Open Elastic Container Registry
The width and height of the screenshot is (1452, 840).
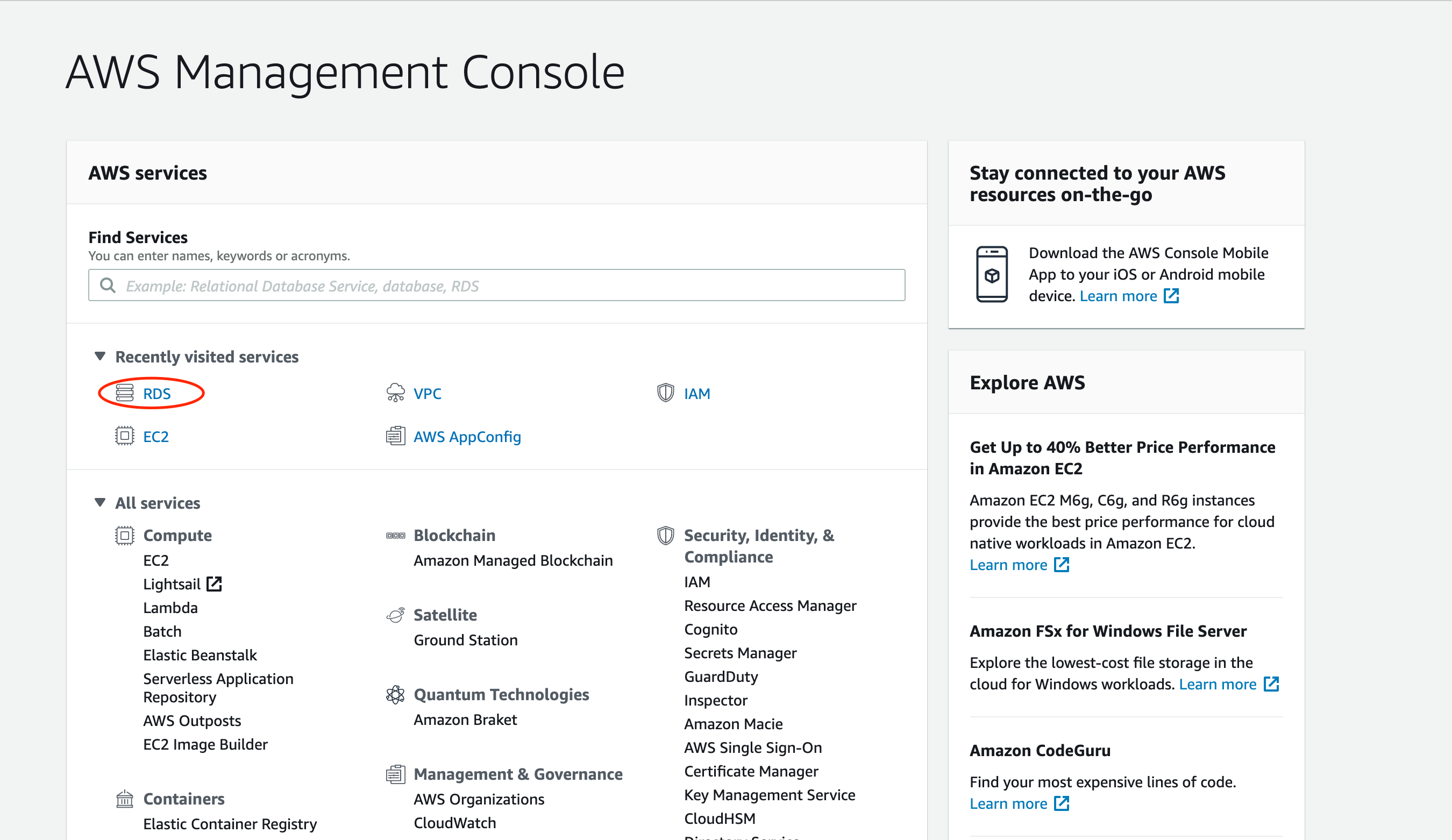coord(230,824)
